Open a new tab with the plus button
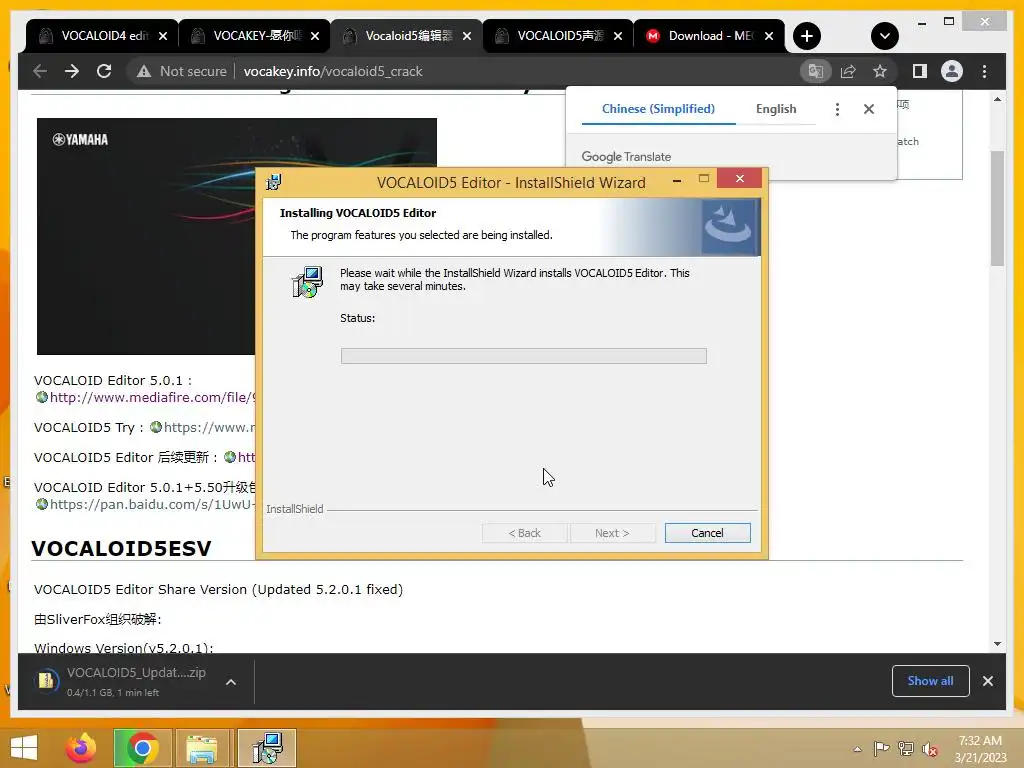This screenshot has height=768, width=1024. click(x=807, y=36)
